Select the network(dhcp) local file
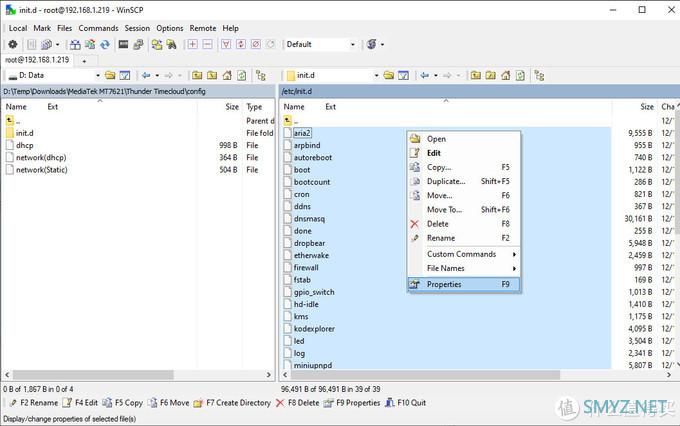 41,158
